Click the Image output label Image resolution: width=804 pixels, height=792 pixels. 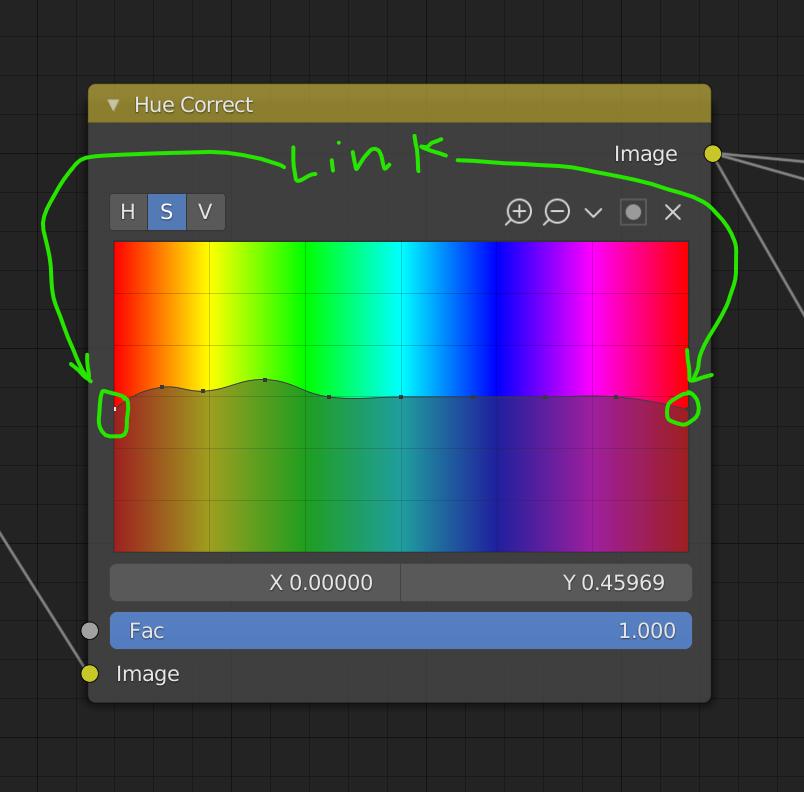646,154
